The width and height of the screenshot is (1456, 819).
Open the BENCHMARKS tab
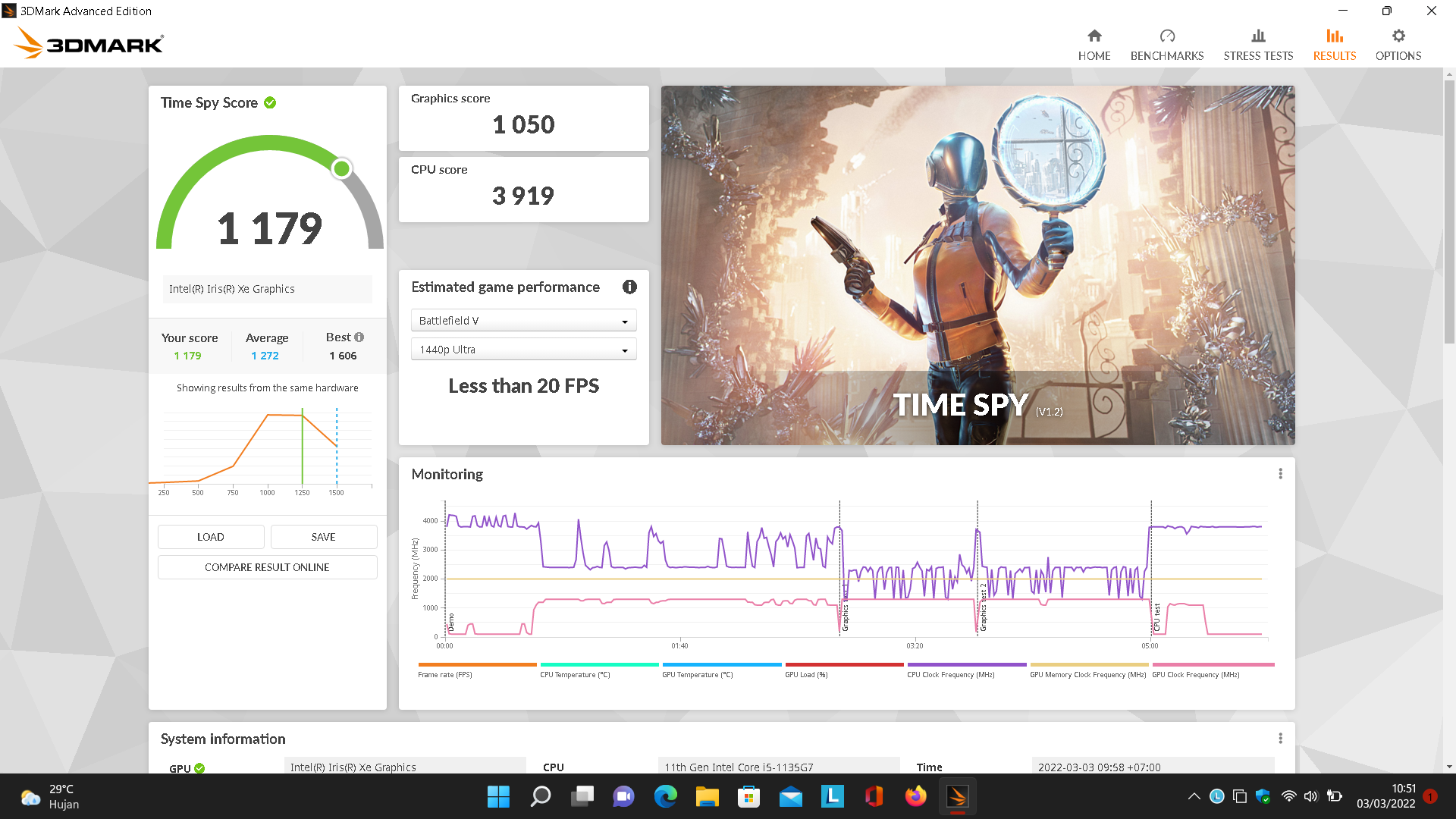pyautogui.click(x=1167, y=45)
